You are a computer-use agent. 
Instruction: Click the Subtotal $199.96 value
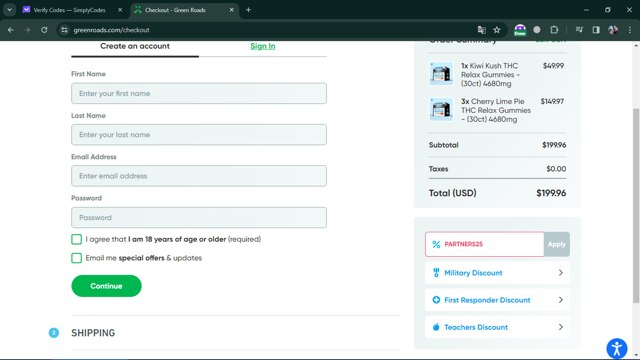point(554,145)
